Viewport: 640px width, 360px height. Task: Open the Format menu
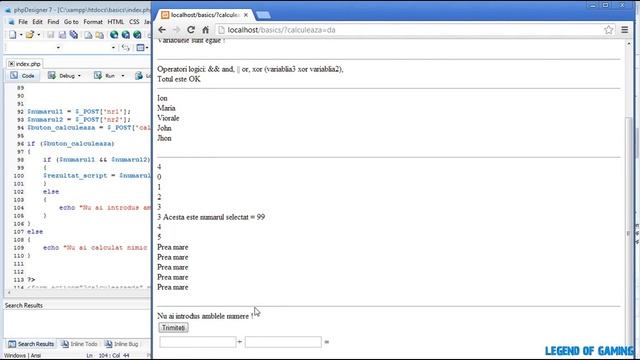pos(93,22)
